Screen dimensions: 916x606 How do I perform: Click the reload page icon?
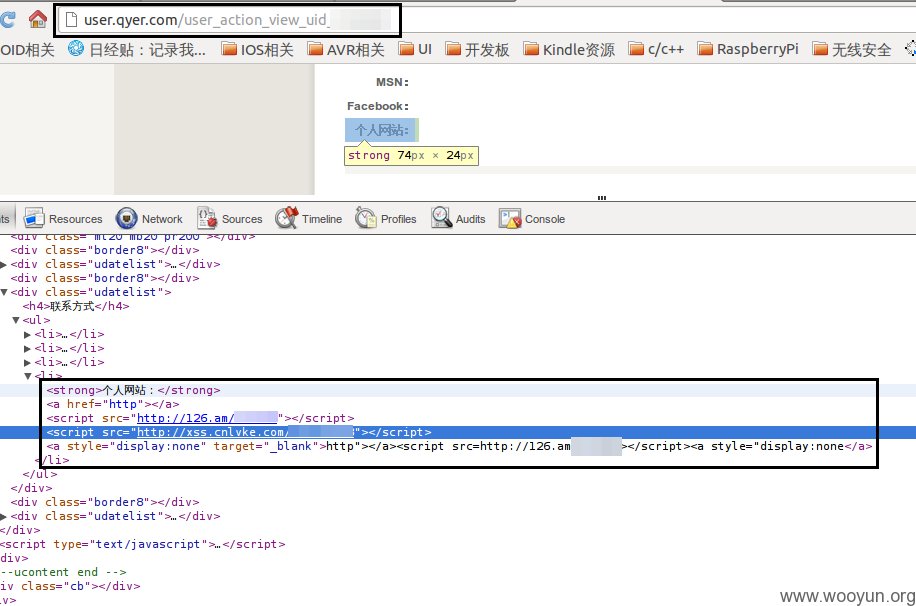click(x=7, y=19)
